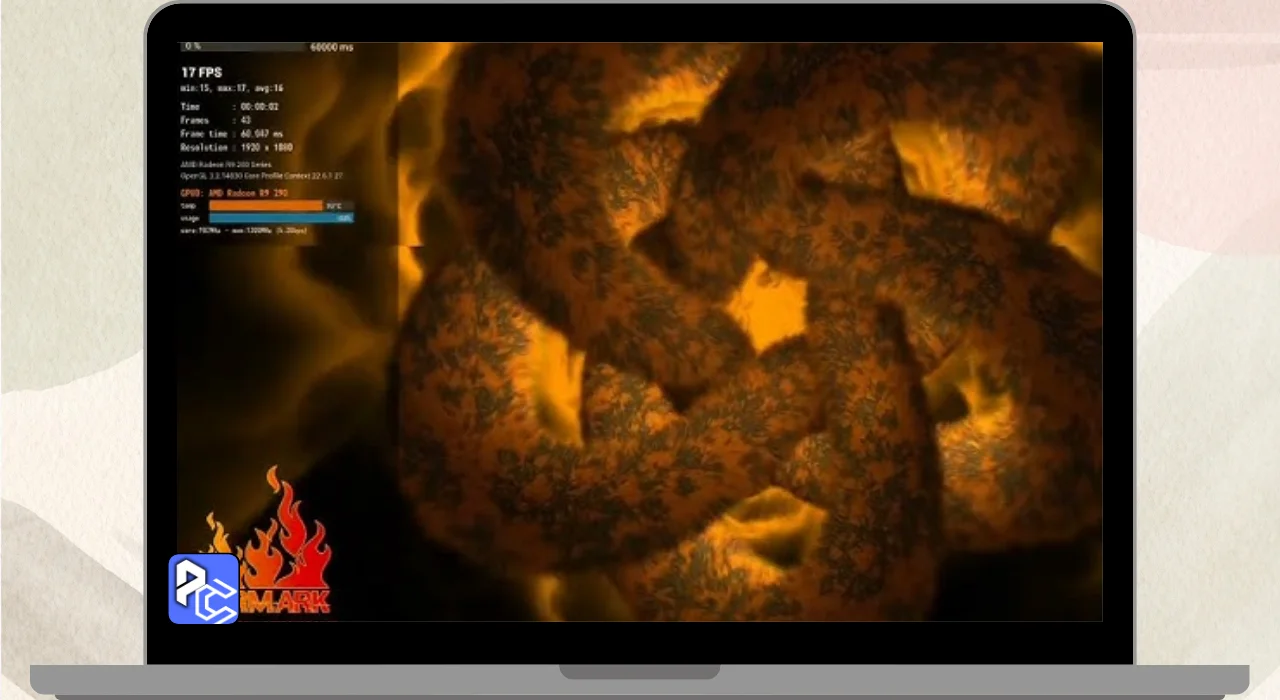1280x700 pixels.
Task: Click the OpenGL Core Profile Context line
Action: (262, 175)
